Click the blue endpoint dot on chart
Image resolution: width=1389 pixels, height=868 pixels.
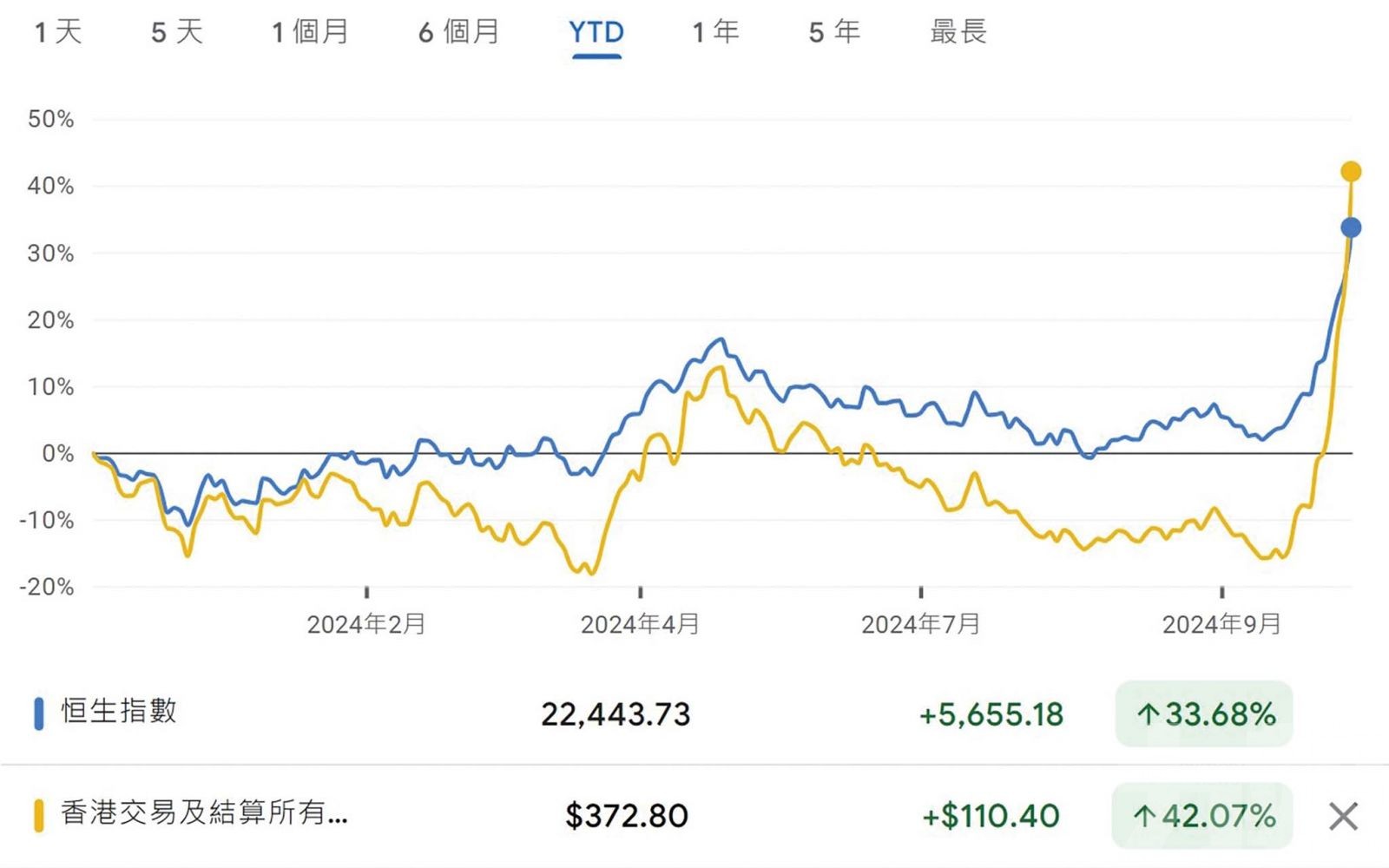coord(1351,227)
